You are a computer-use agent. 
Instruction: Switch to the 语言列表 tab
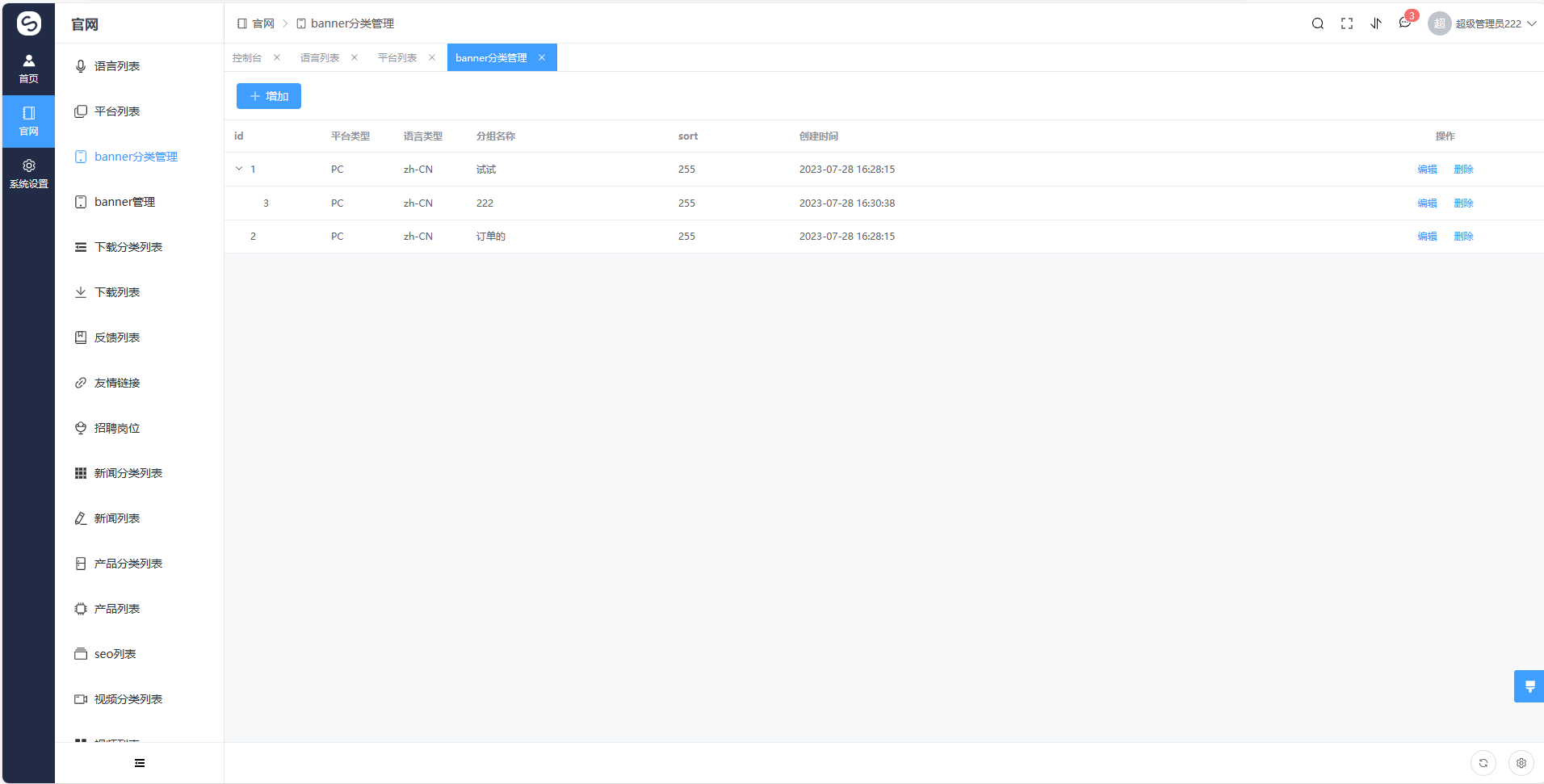tap(320, 57)
